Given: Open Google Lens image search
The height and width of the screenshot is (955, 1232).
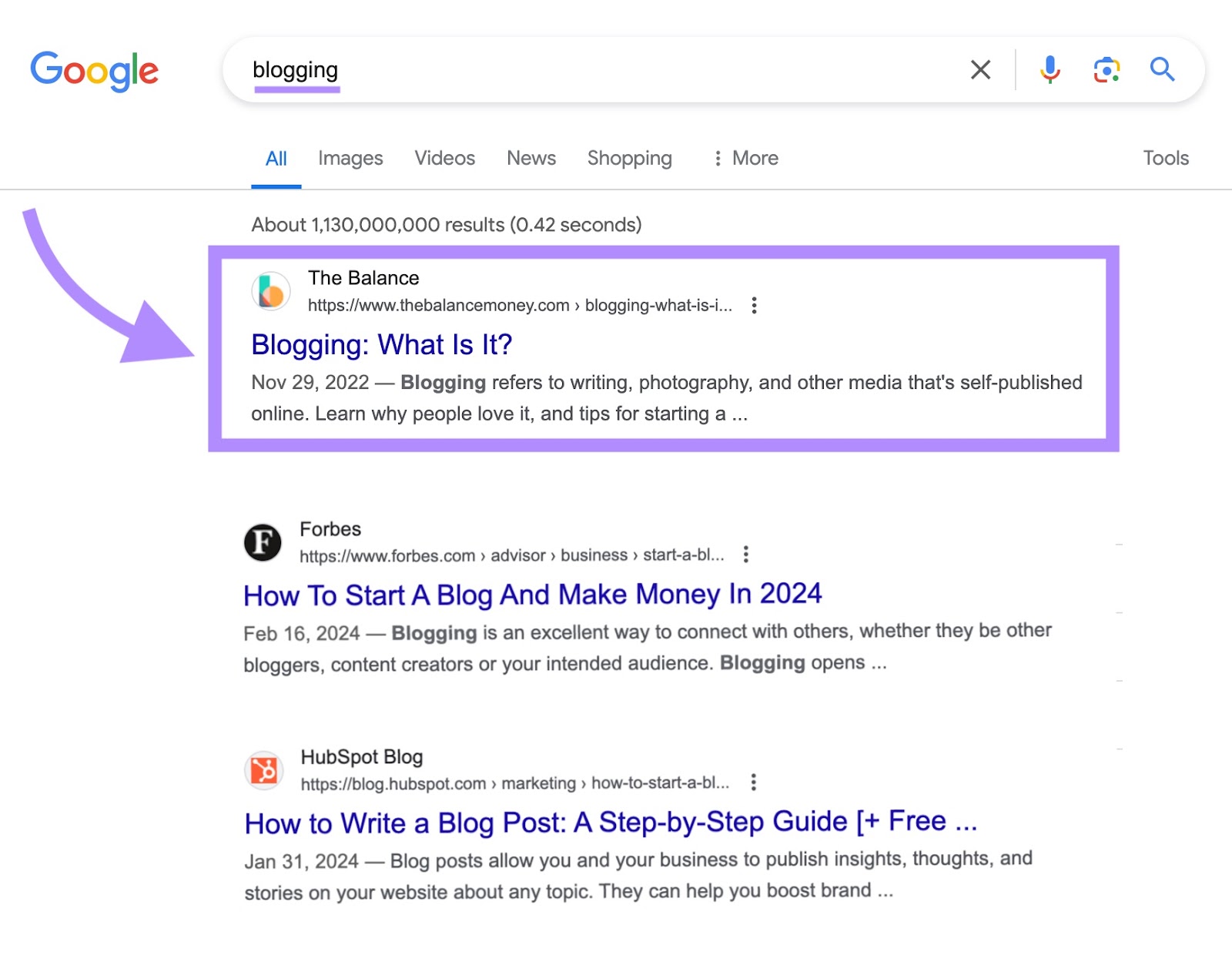Looking at the screenshot, I should click(x=1106, y=70).
